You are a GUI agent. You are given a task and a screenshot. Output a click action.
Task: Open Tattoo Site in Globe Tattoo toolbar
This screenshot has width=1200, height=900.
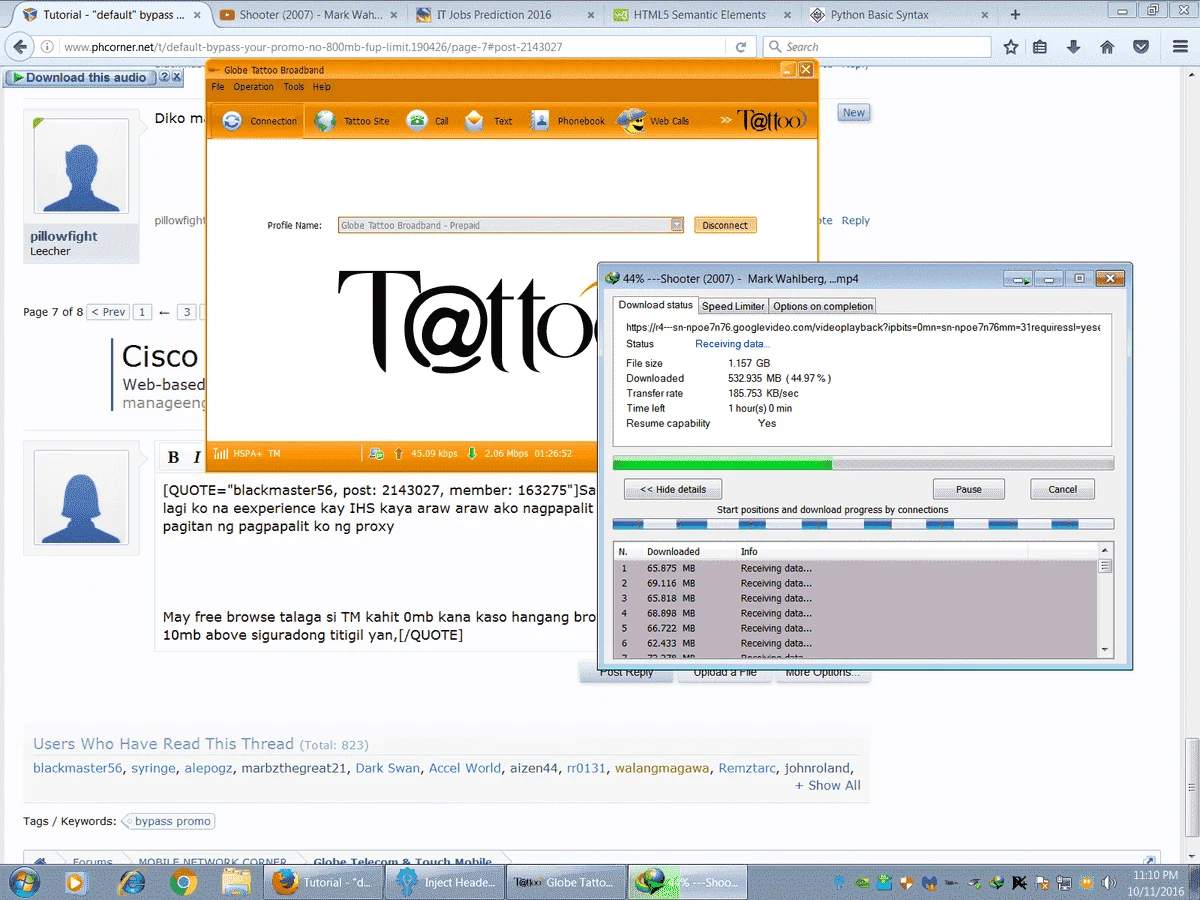[x=352, y=121]
